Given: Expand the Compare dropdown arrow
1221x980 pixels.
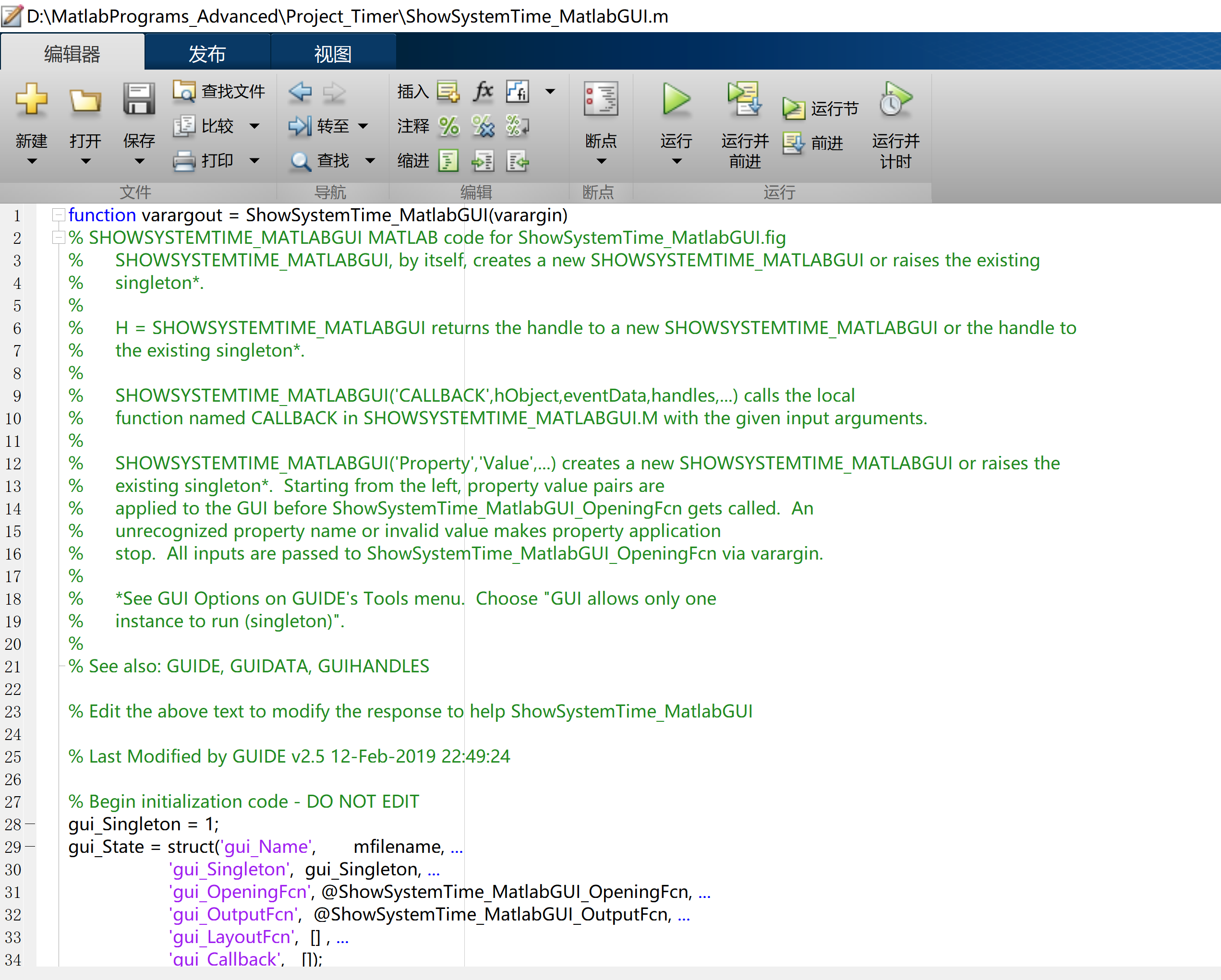Looking at the screenshot, I should coord(255,126).
